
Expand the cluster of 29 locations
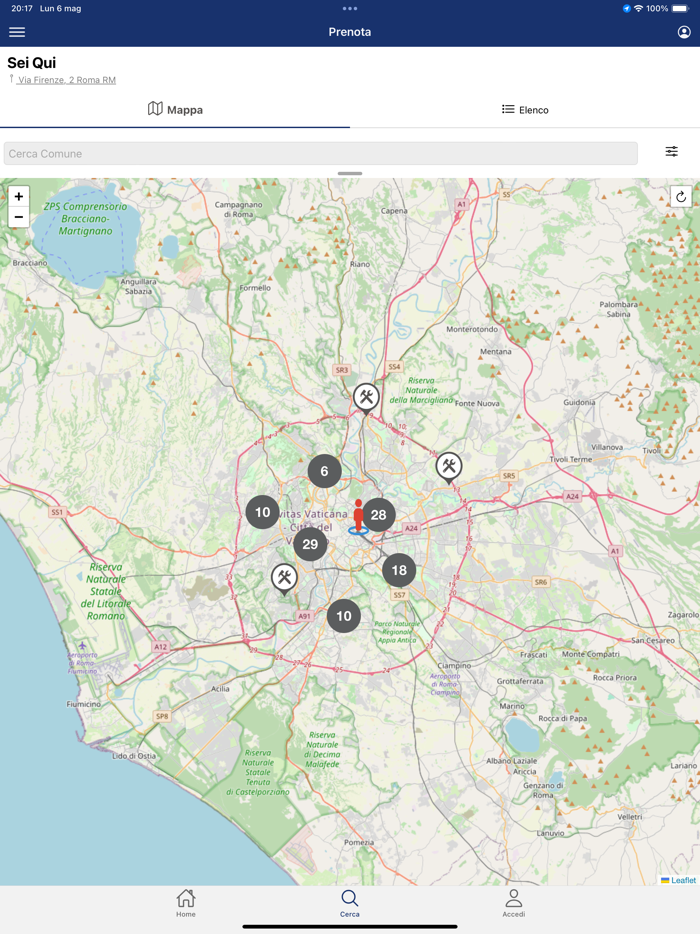(310, 544)
